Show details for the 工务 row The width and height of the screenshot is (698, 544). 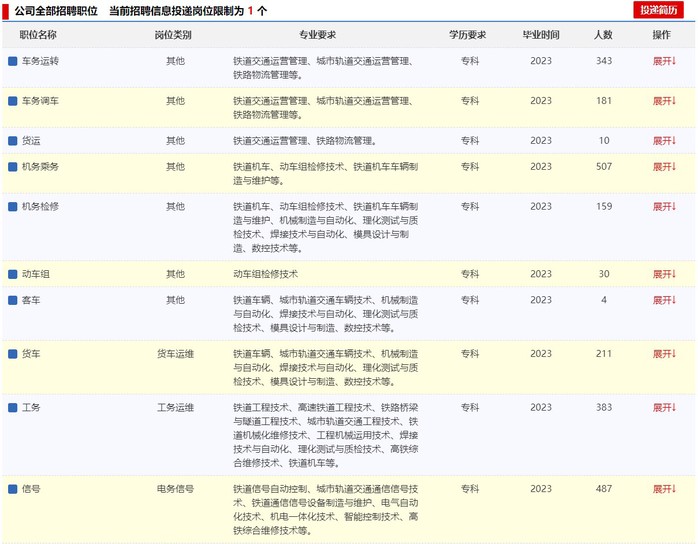click(x=664, y=408)
